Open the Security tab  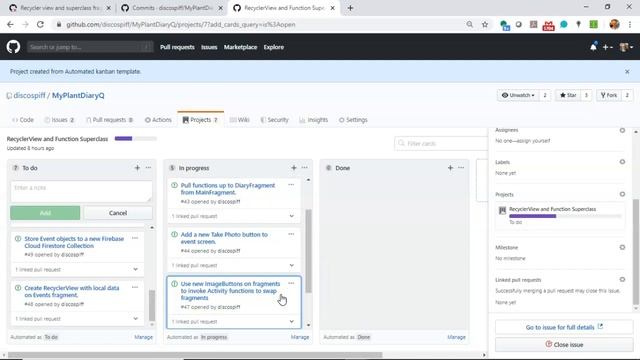point(274,120)
